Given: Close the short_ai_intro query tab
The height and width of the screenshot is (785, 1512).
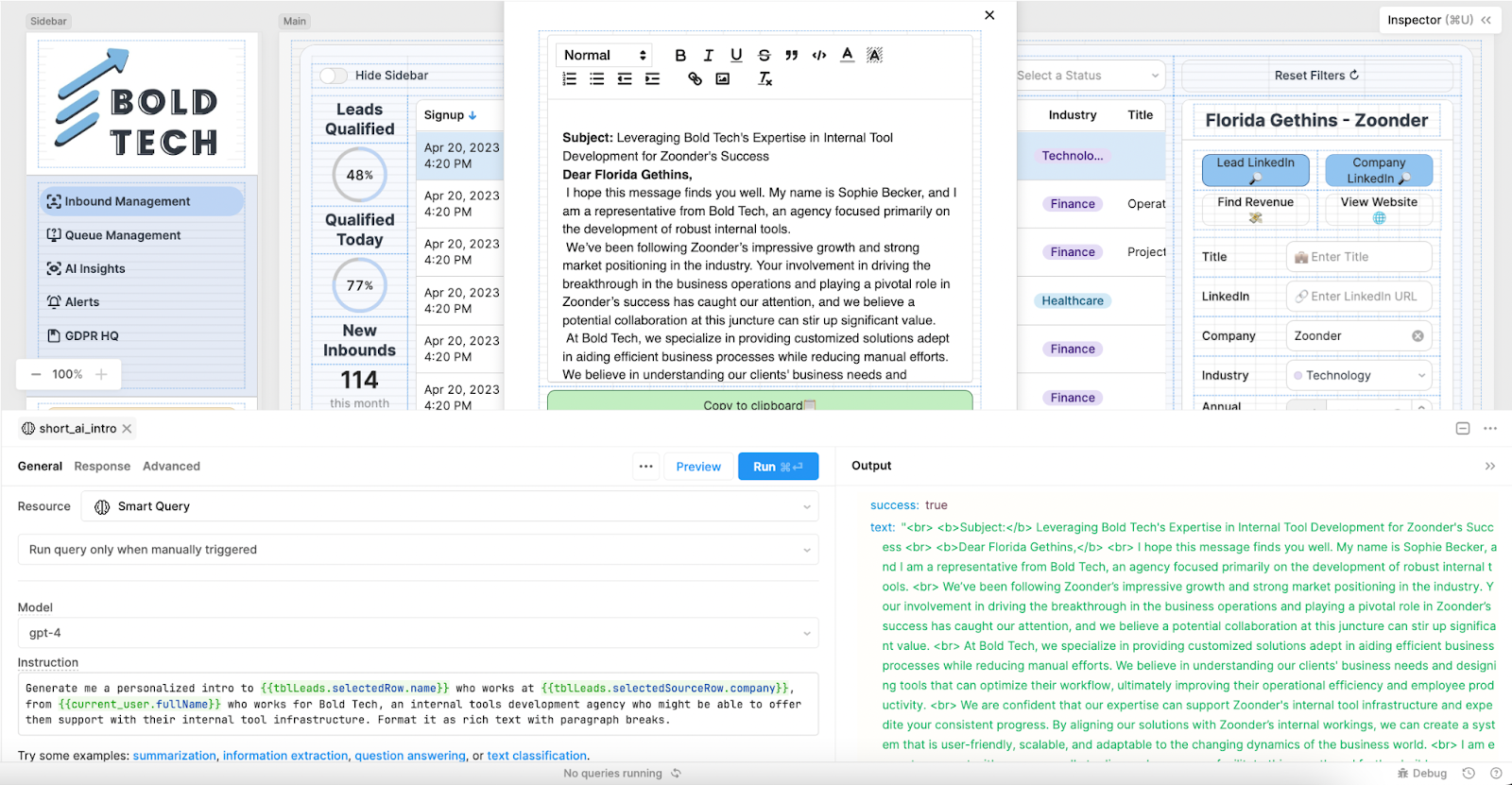Looking at the screenshot, I should point(127,429).
